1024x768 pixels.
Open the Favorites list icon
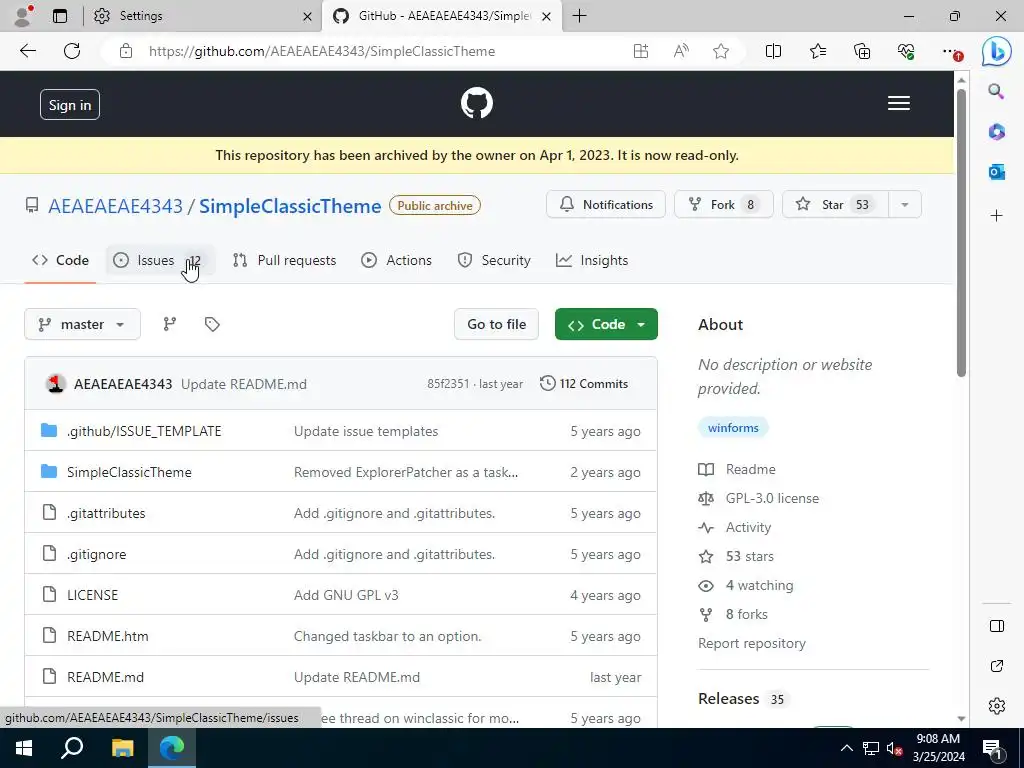[x=818, y=51]
